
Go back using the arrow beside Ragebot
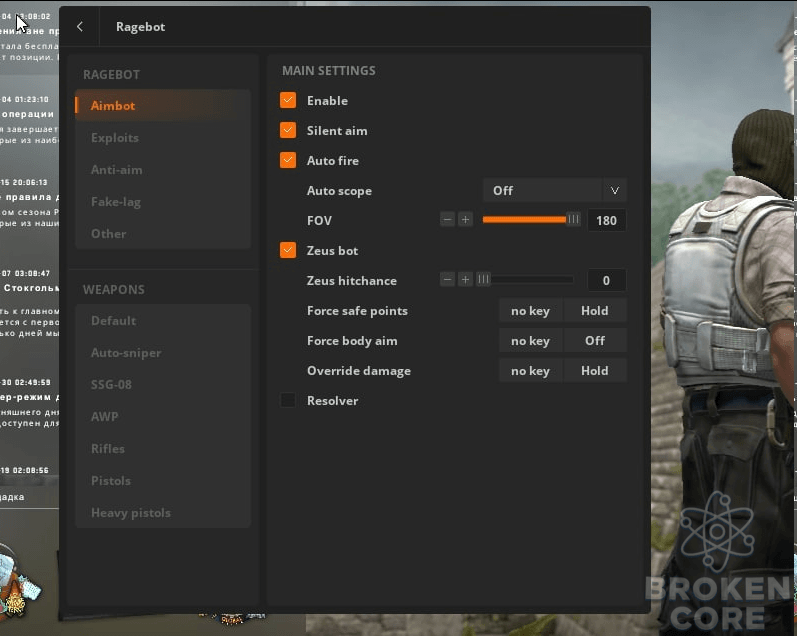80,26
